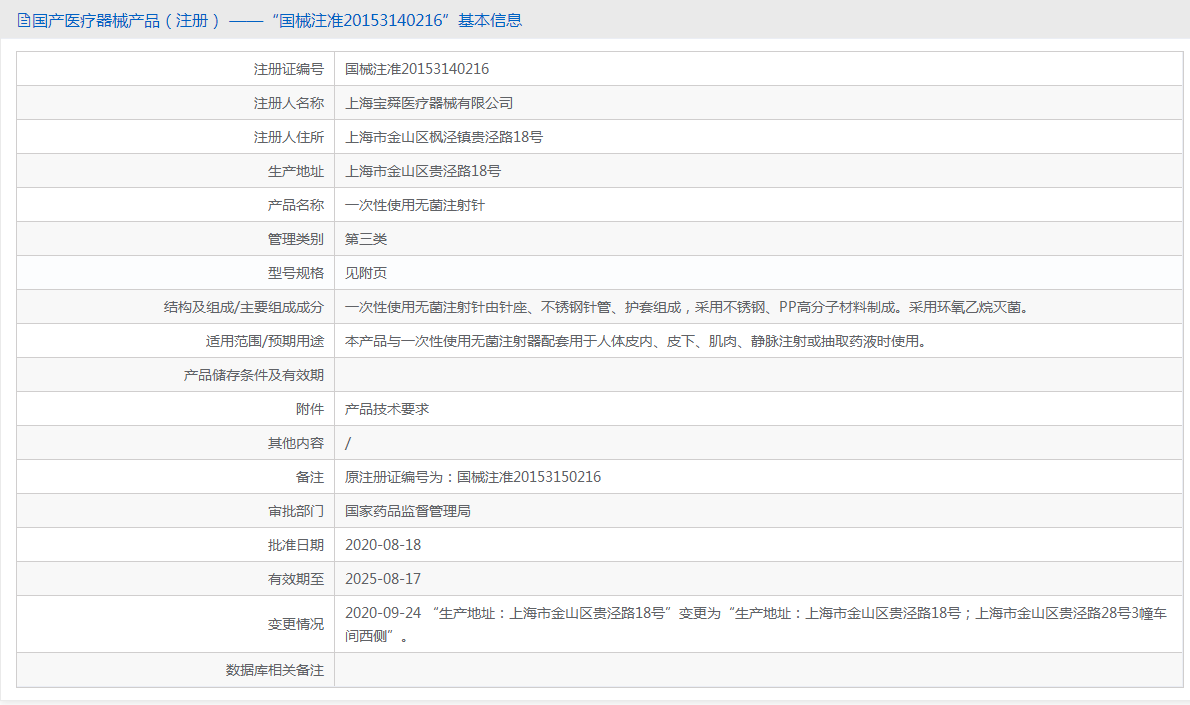Click the 型号规格 row label
This screenshot has height=705, width=1190.
pyautogui.click(x=295, y=273)
